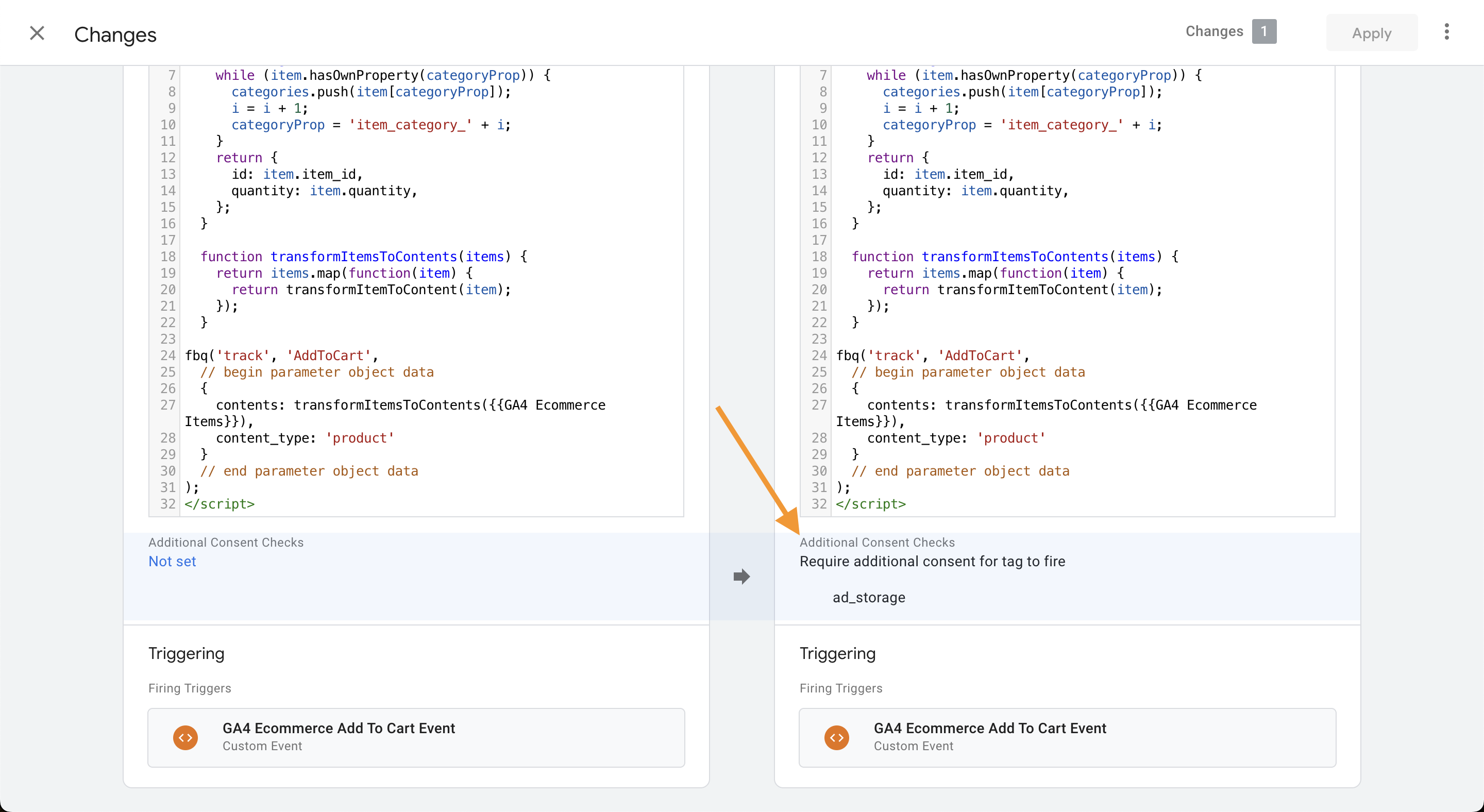The image size is (1484, 812).
Task: Click the Changes label next to the badge
Action: click(1214, 31)
